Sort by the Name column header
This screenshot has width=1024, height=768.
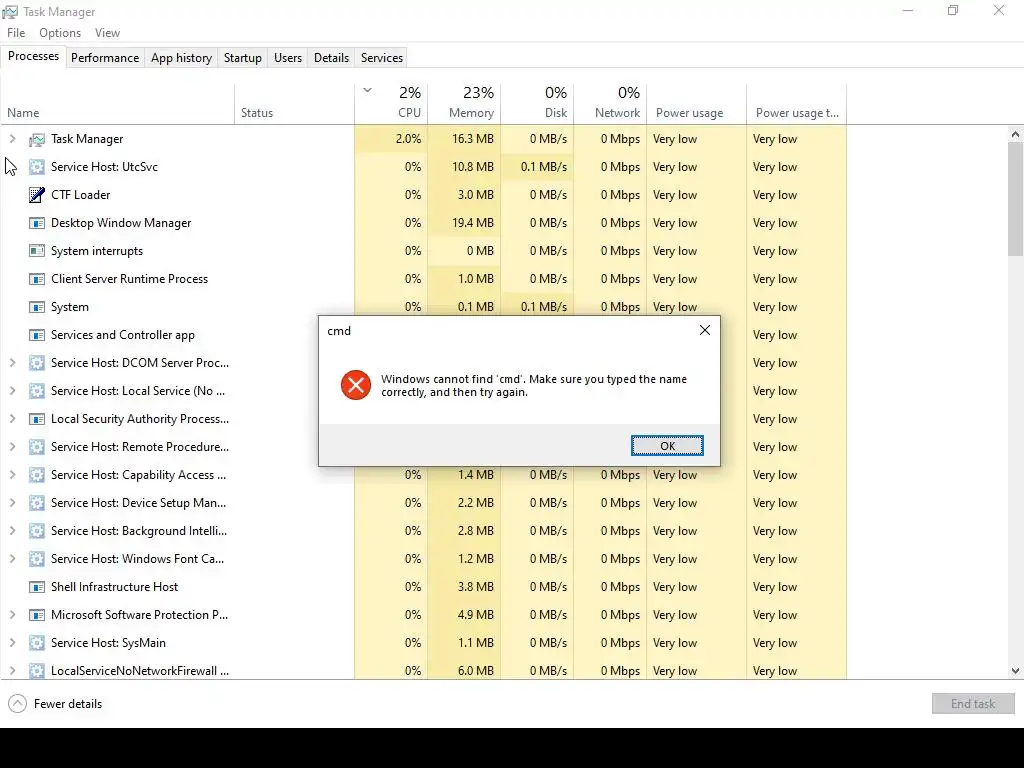(118, 103)
